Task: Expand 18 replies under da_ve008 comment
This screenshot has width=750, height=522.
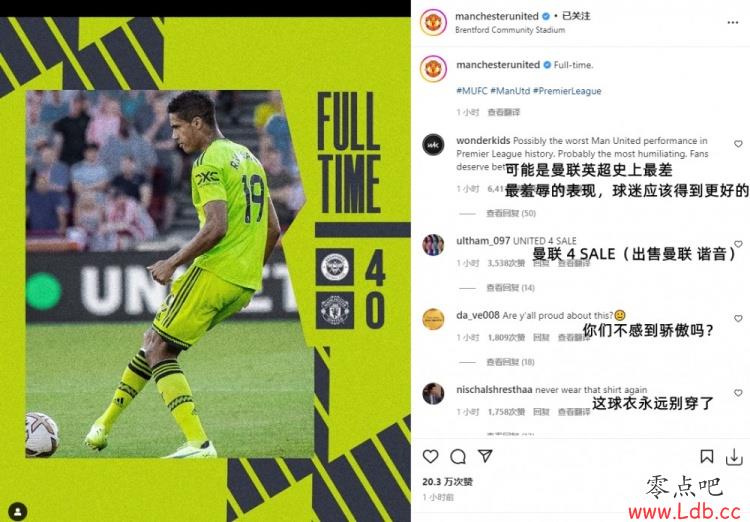Action: point(510,362)
